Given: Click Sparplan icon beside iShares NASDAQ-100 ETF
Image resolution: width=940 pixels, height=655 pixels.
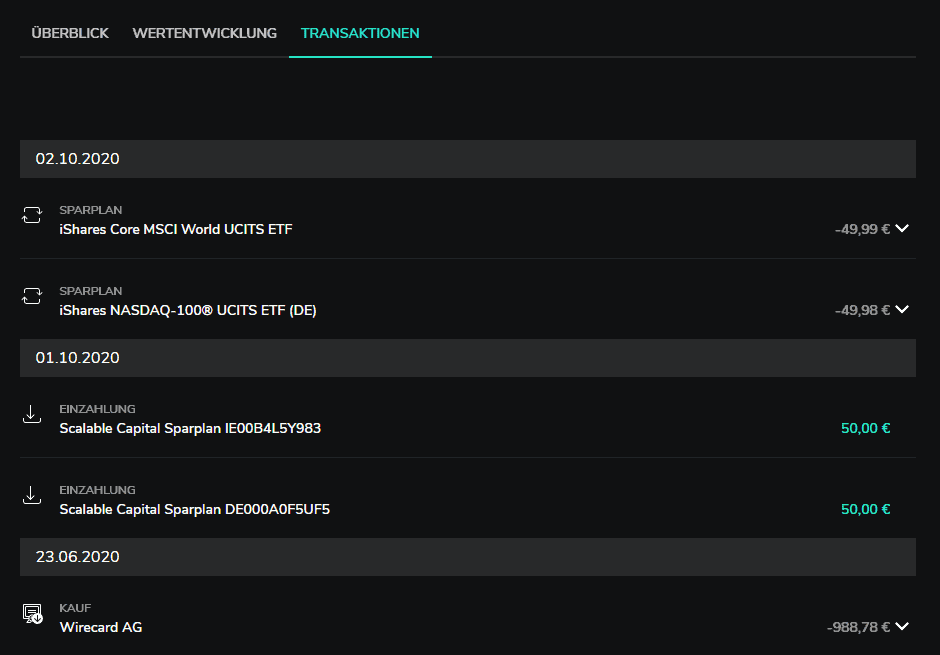Looking at the screenshot, I should (x=32, y=296).
